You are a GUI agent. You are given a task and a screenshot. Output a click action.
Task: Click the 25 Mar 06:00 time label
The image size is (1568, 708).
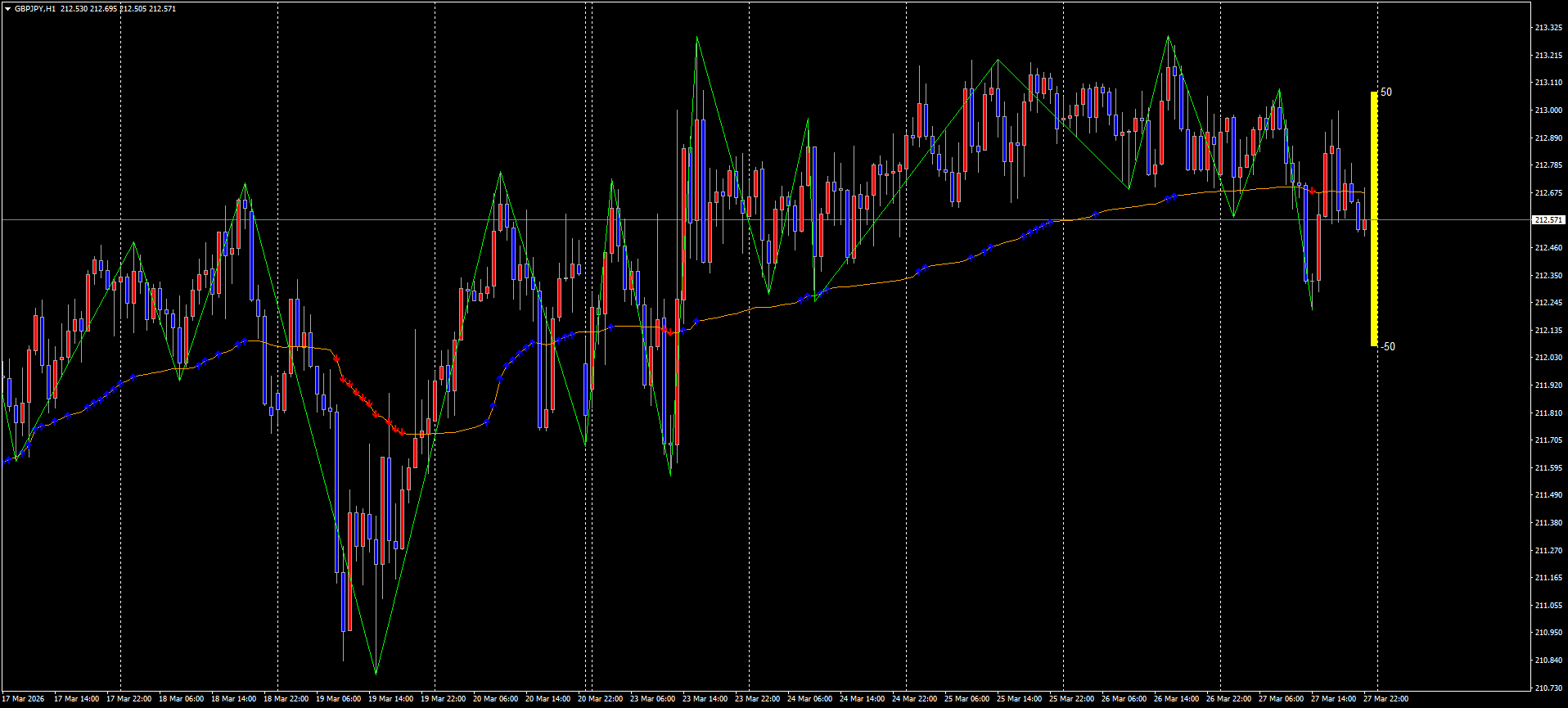coord(966,699)
